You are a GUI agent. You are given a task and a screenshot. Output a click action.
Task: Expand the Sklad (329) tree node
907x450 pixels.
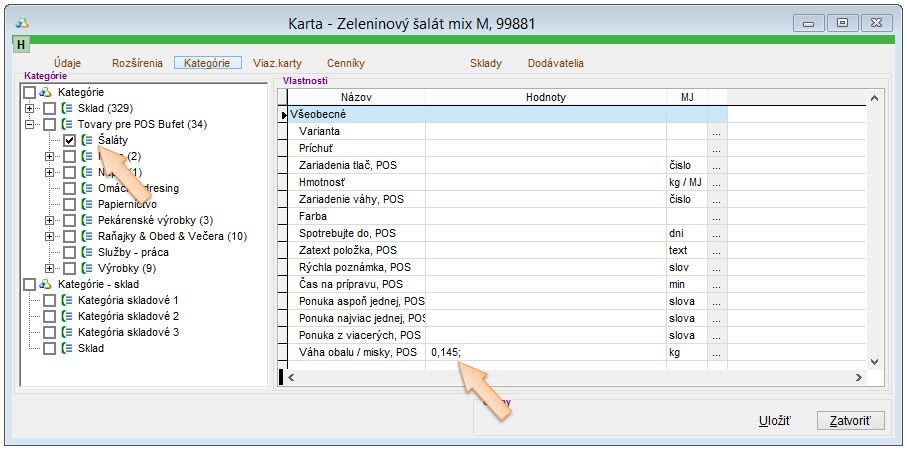30,108
